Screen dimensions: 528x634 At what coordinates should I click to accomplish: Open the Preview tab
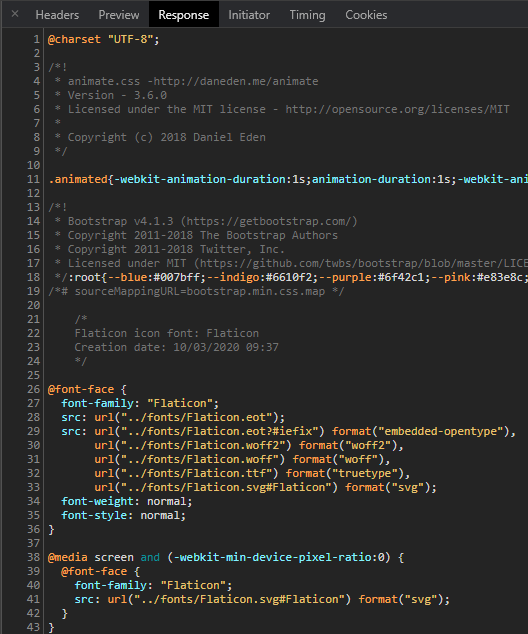tap(119, 15)
